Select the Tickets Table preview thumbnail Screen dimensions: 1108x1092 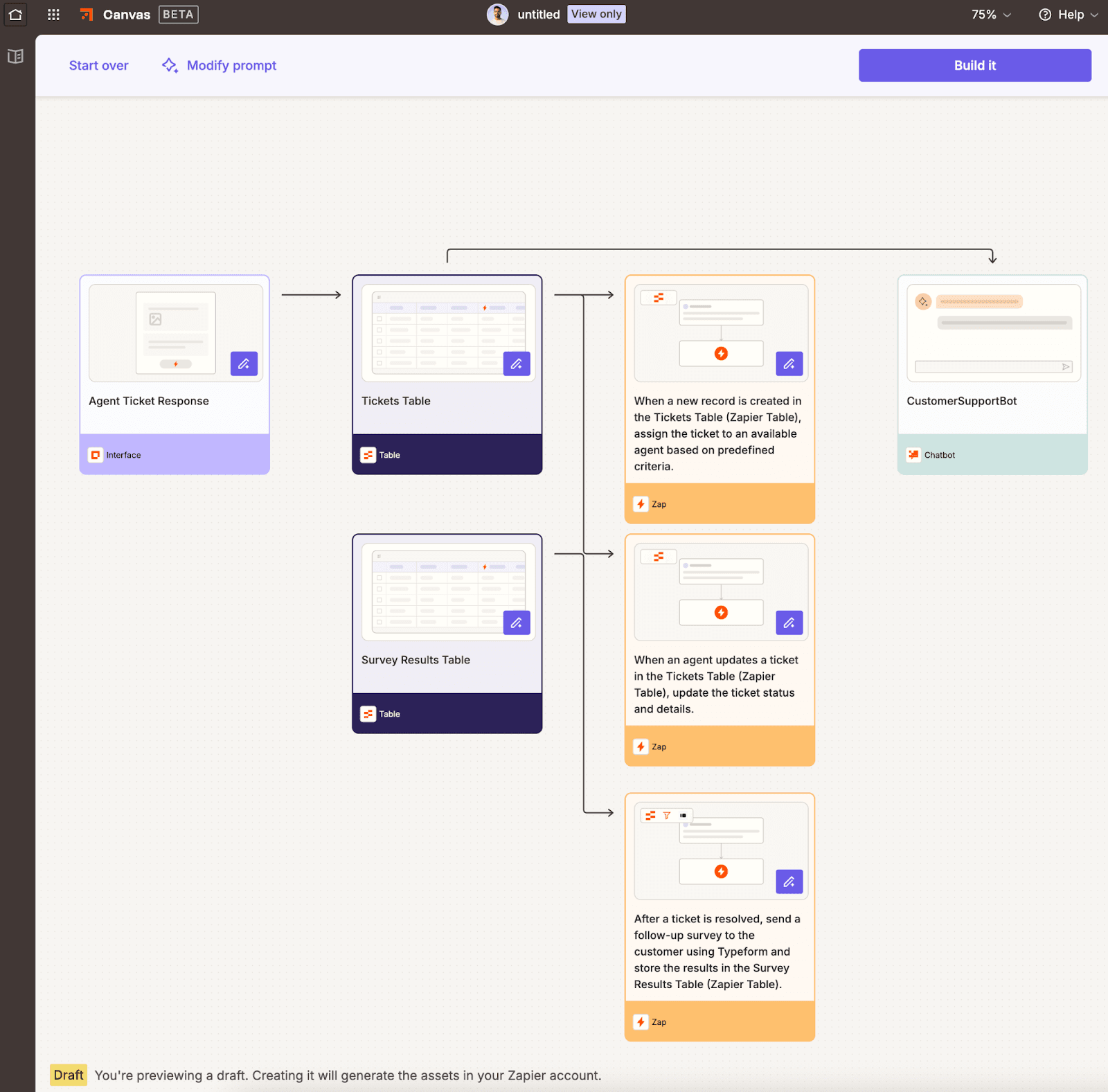coord(448,332)
